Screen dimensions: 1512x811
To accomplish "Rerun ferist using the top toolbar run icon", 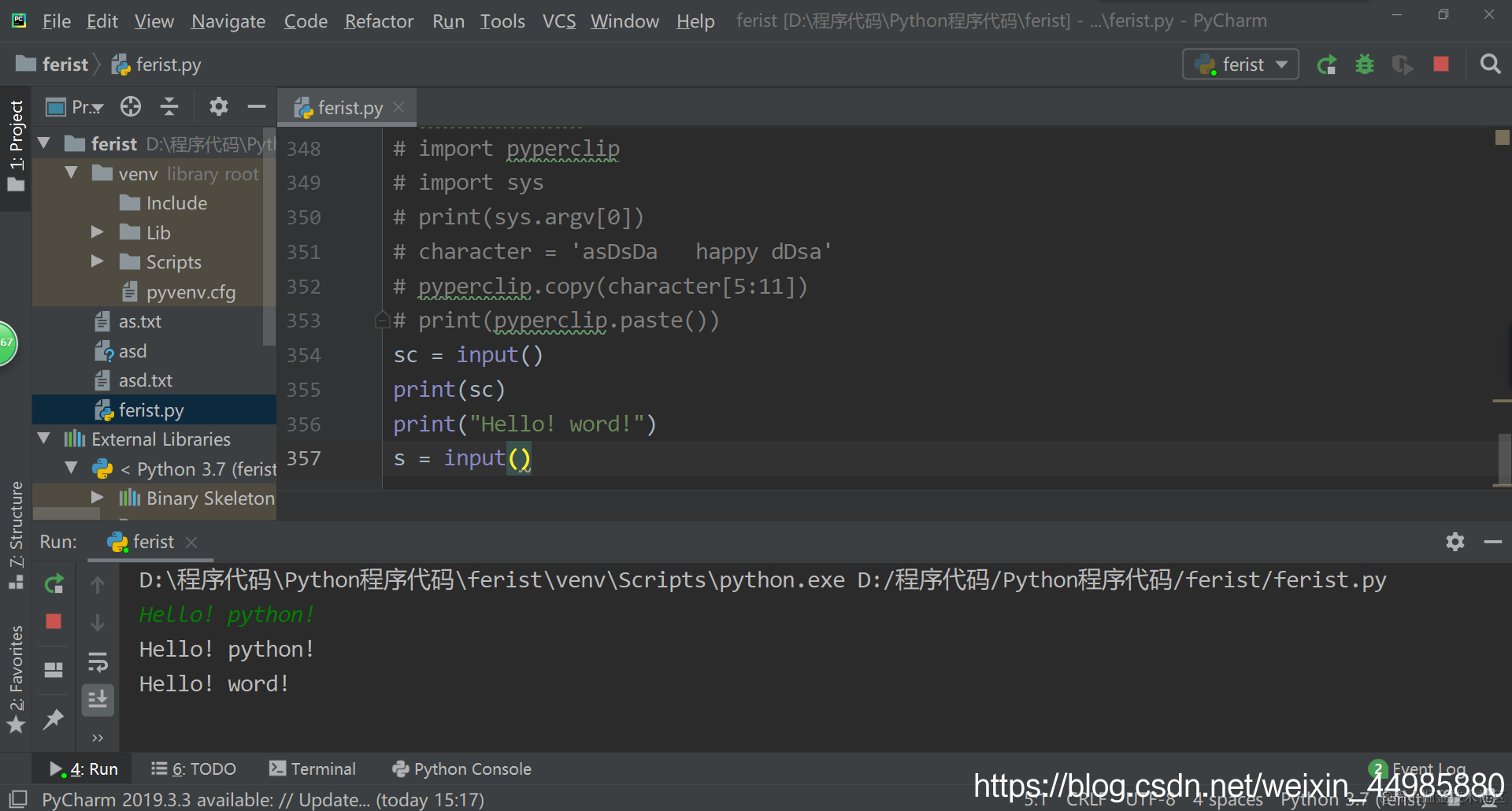I will point(1327,65).
